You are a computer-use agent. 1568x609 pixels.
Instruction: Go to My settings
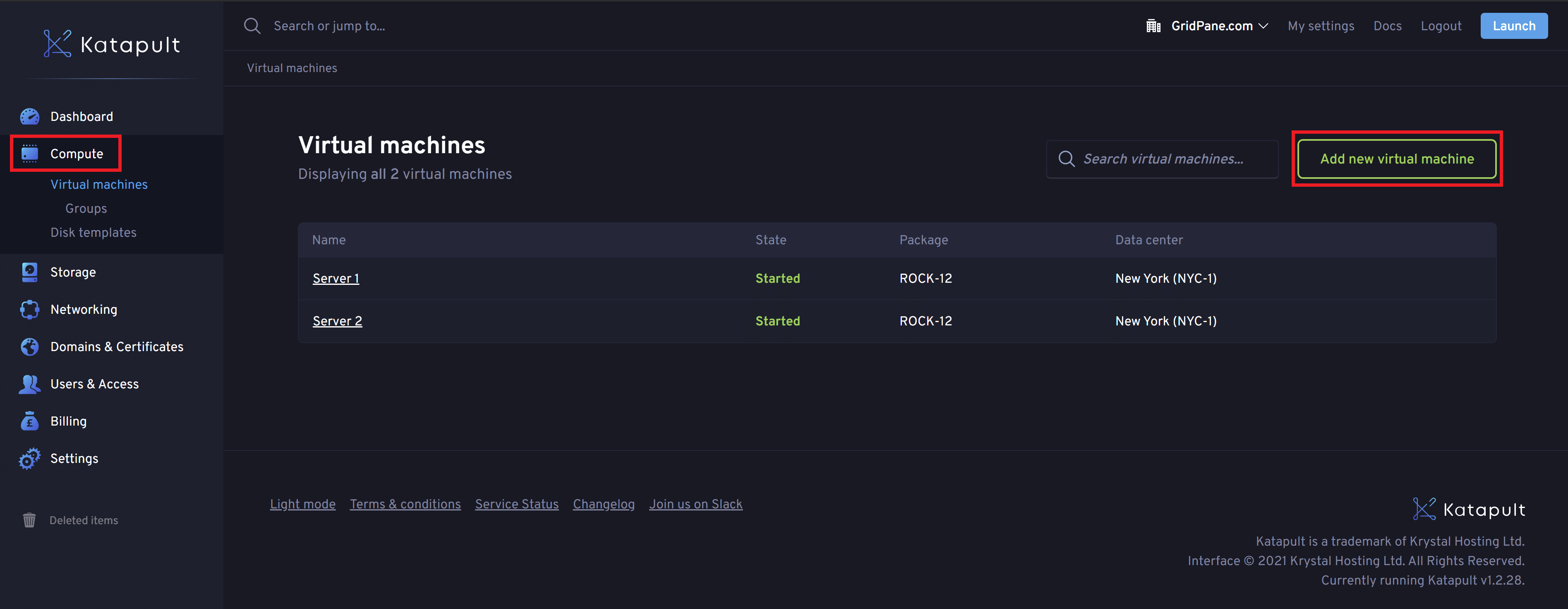point(1320,26)
